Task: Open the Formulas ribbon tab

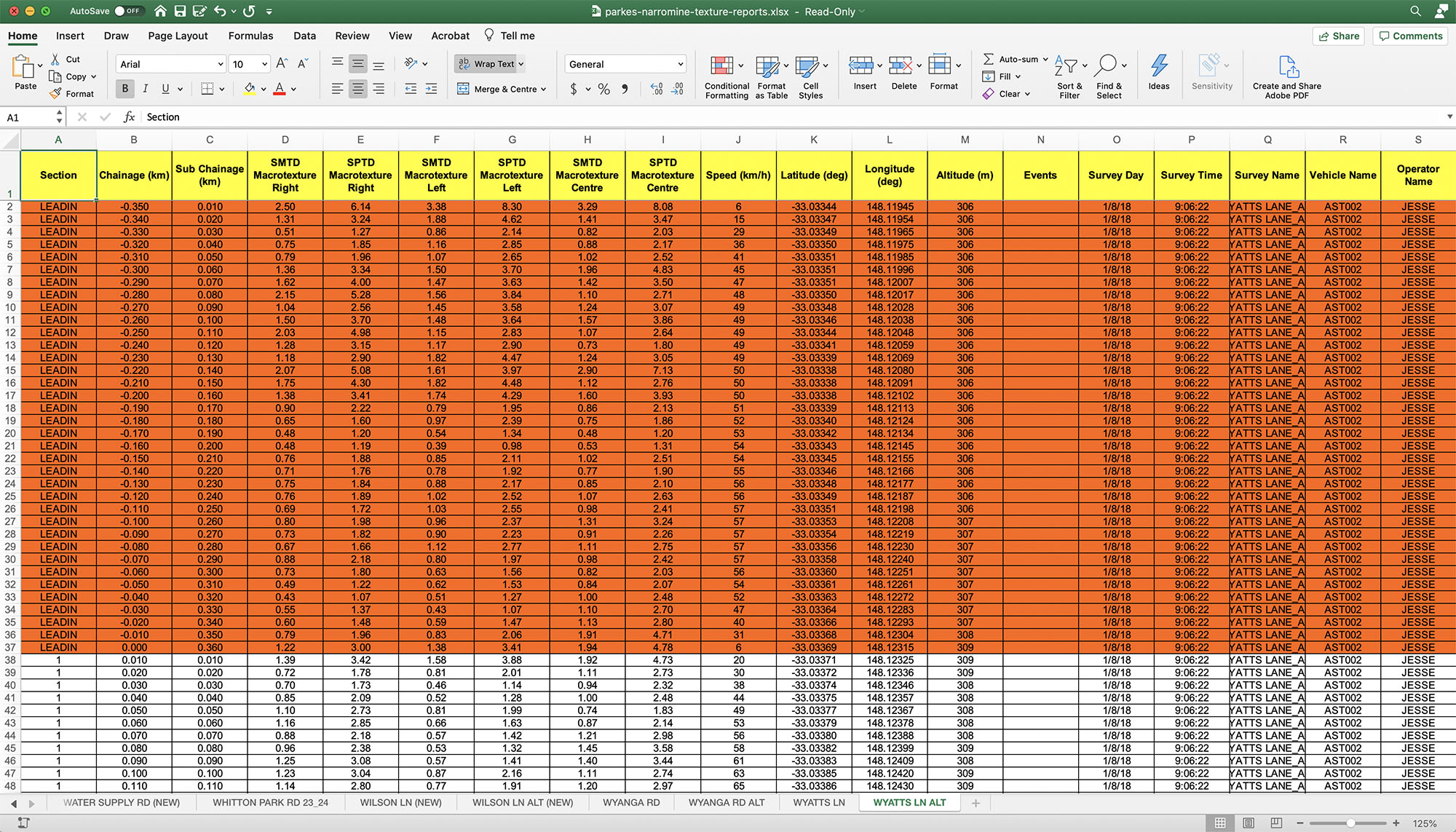Action: pos(250,36)
